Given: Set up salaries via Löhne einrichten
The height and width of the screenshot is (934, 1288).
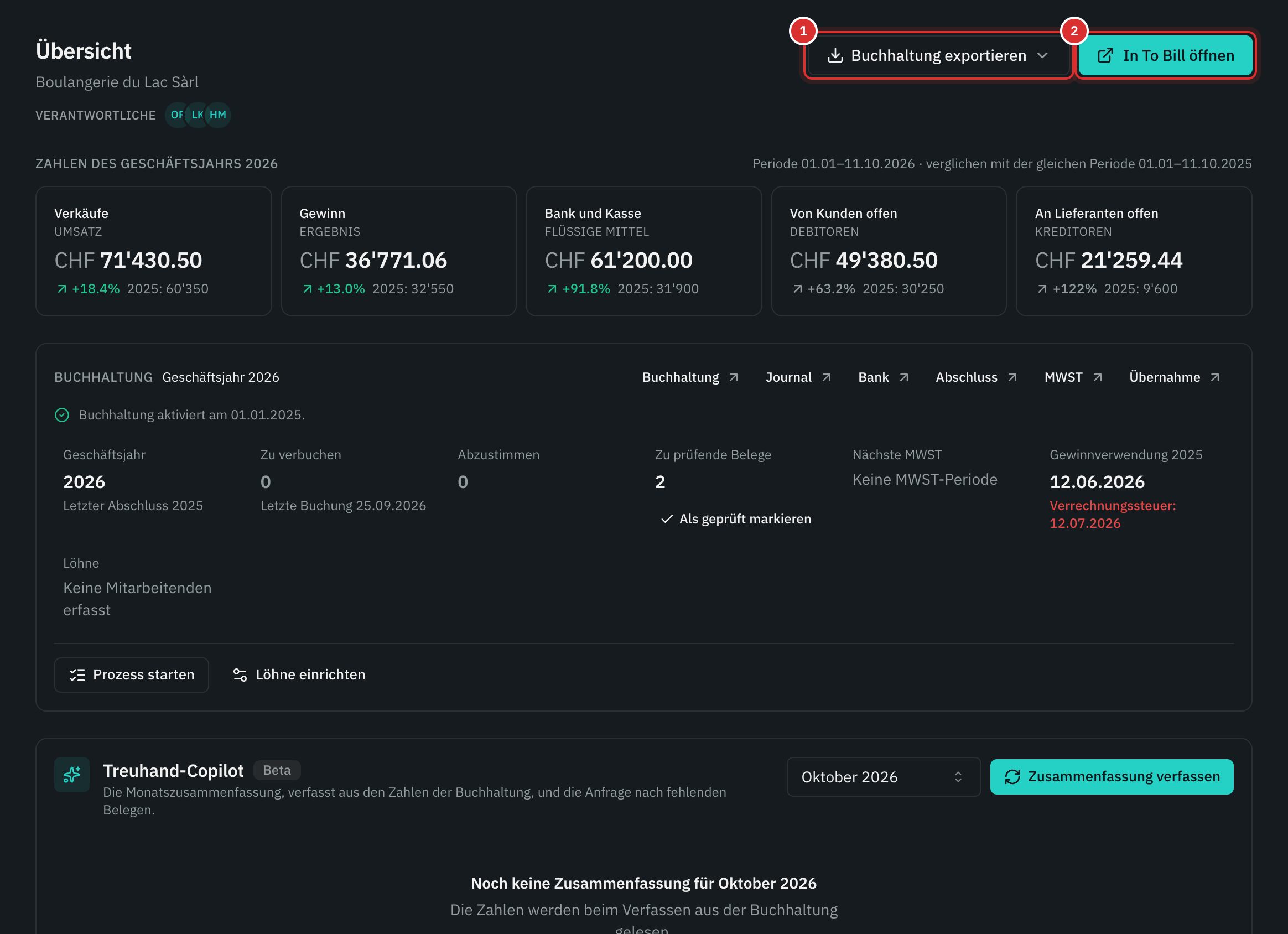Looking at the screenshot, I should (299, 675).
